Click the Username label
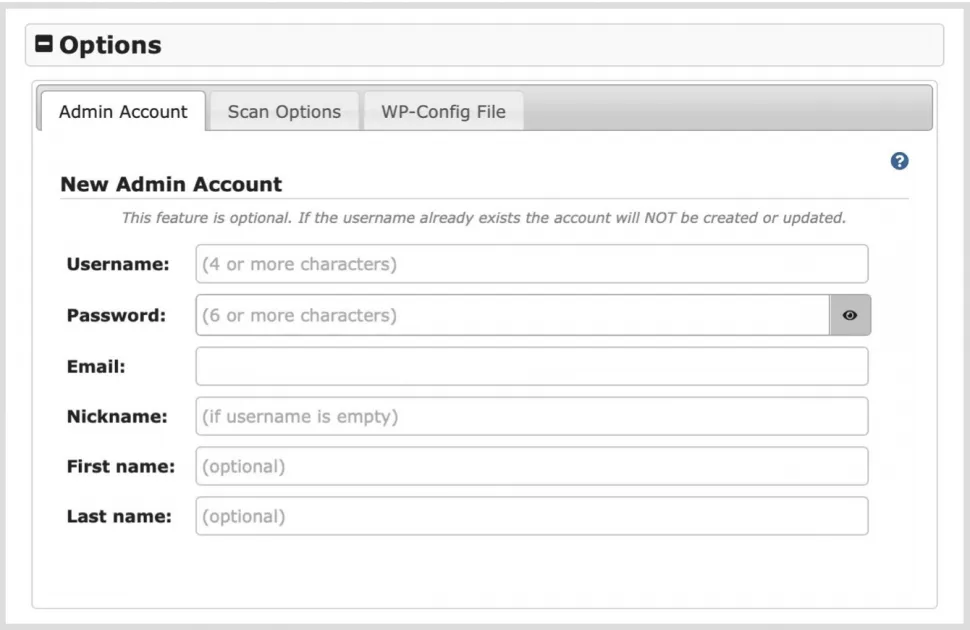This screenshot has width=970, height=630. pyautogui.click(x=117, y=265)
